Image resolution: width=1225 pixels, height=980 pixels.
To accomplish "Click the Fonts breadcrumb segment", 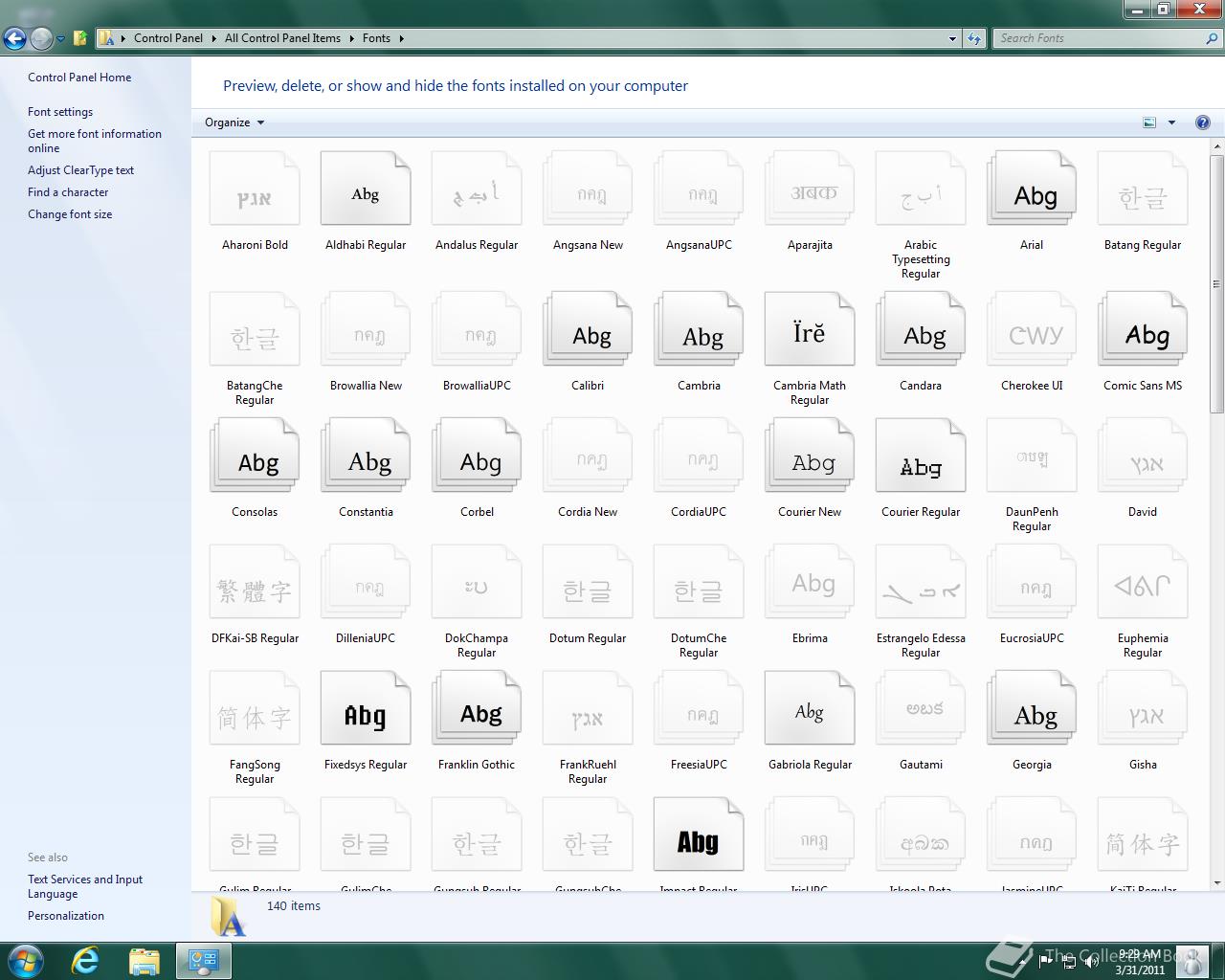I will click(x=376, y=38).
